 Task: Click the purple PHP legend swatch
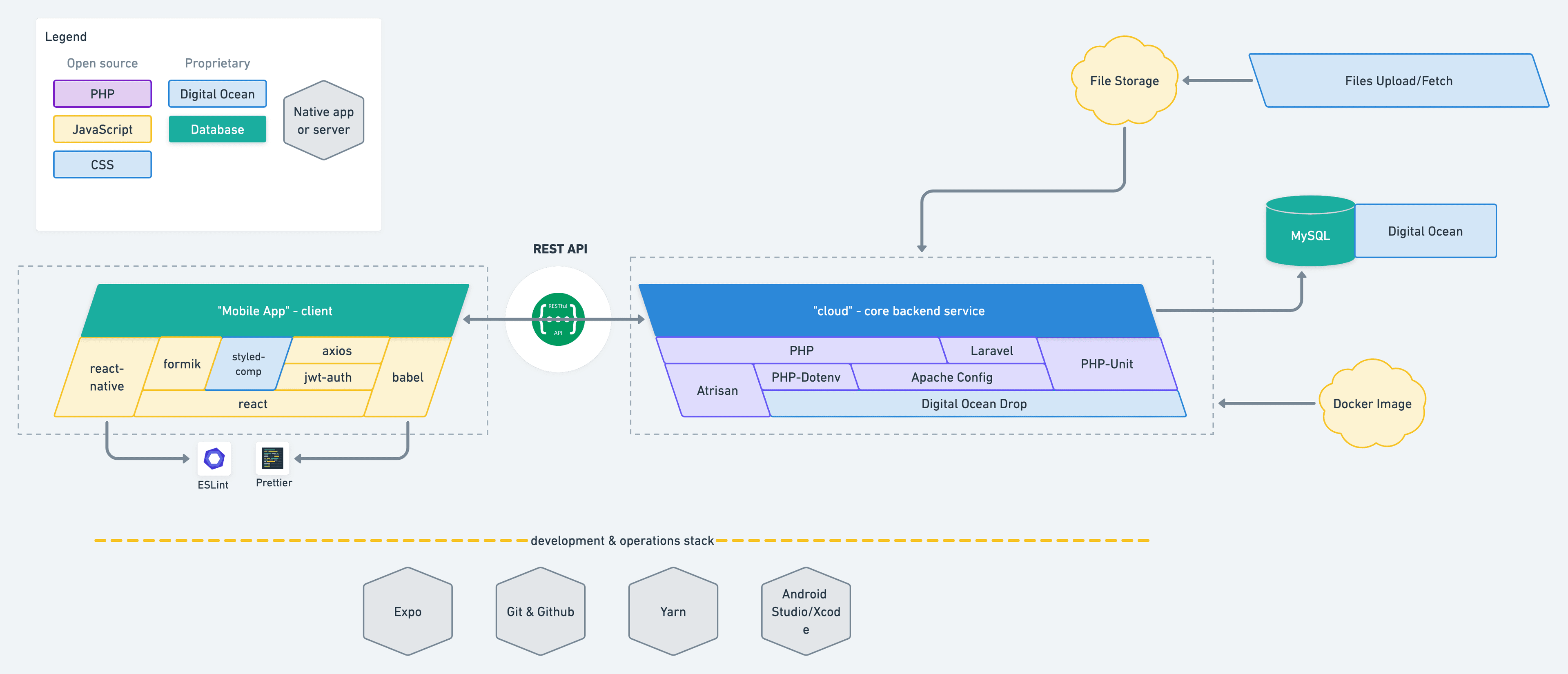tap(102, 94)
